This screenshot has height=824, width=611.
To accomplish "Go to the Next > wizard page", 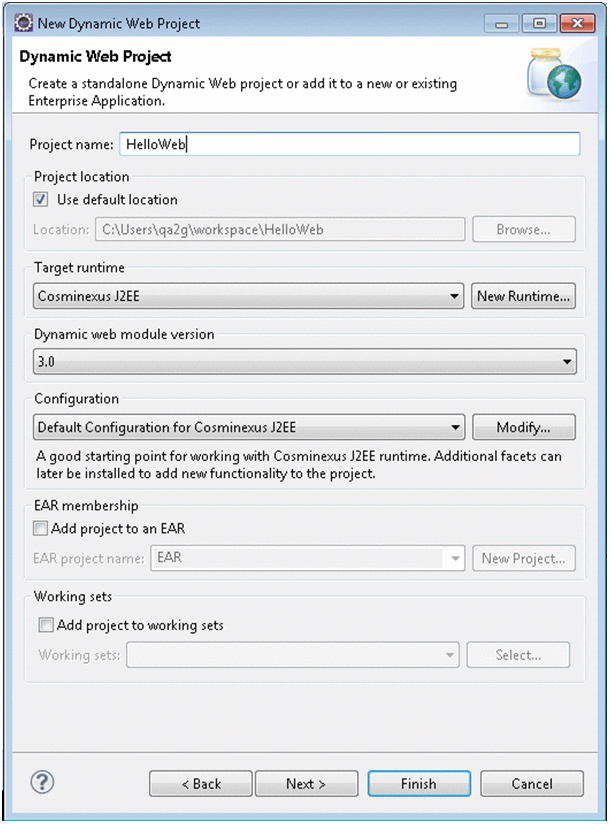I will click(305, 783).
